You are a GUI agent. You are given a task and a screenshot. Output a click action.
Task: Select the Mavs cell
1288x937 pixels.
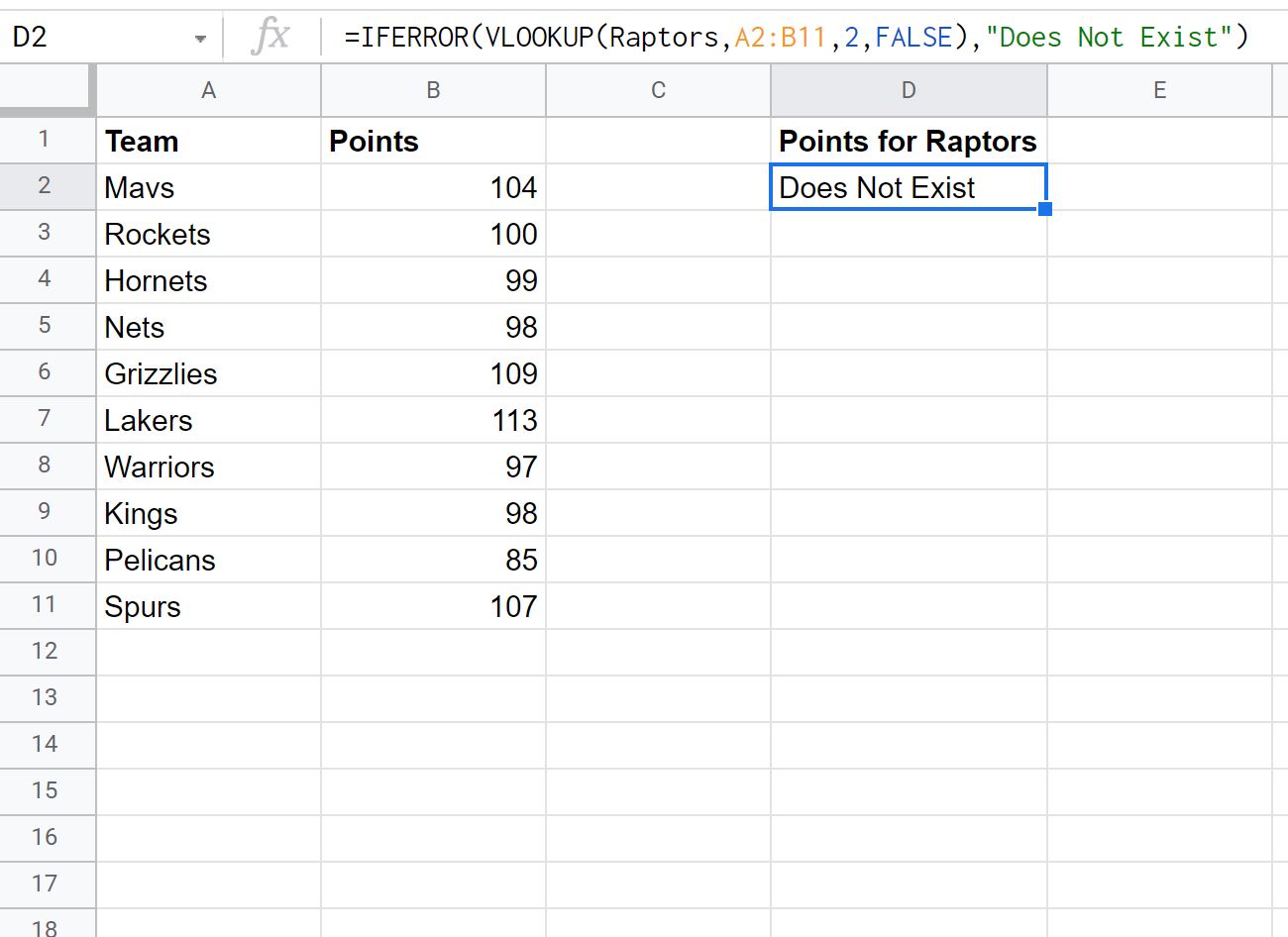point(209,187)
